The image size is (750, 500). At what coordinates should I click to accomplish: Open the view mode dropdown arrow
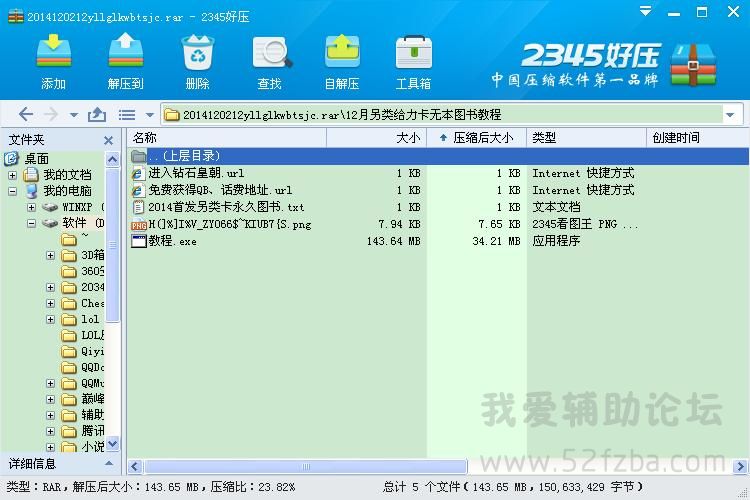click(150, 115)
